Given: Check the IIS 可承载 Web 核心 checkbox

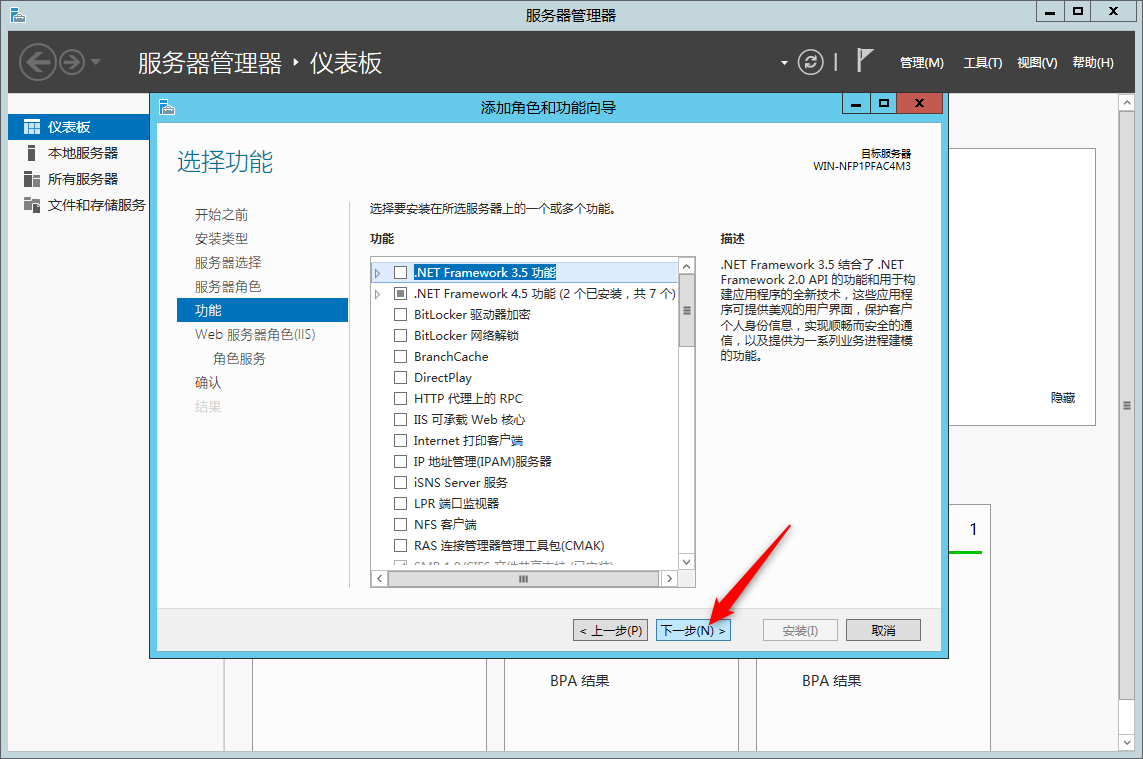Looking at the screenshot, I should pyautogui.click(x=400, y=419).
